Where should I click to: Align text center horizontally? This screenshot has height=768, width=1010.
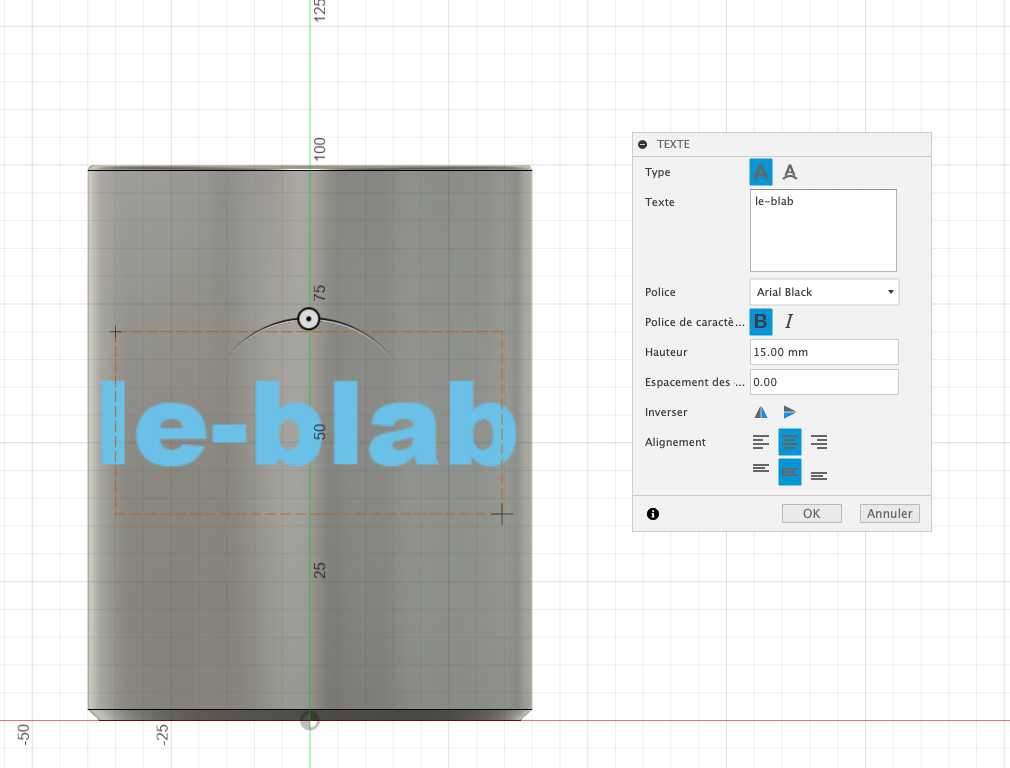(790, 442)
